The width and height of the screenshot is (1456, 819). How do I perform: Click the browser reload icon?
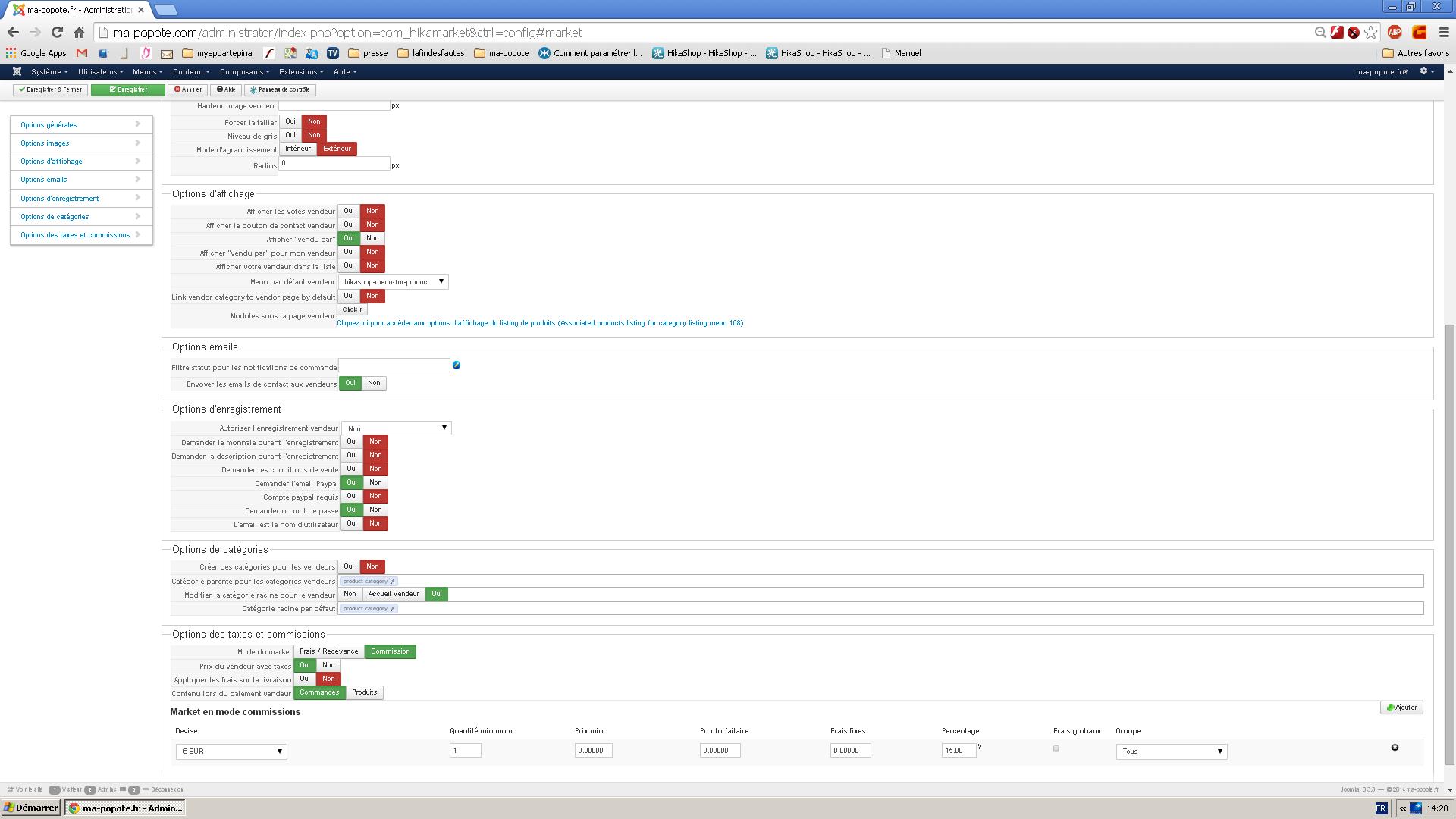(x=57, y=32)
